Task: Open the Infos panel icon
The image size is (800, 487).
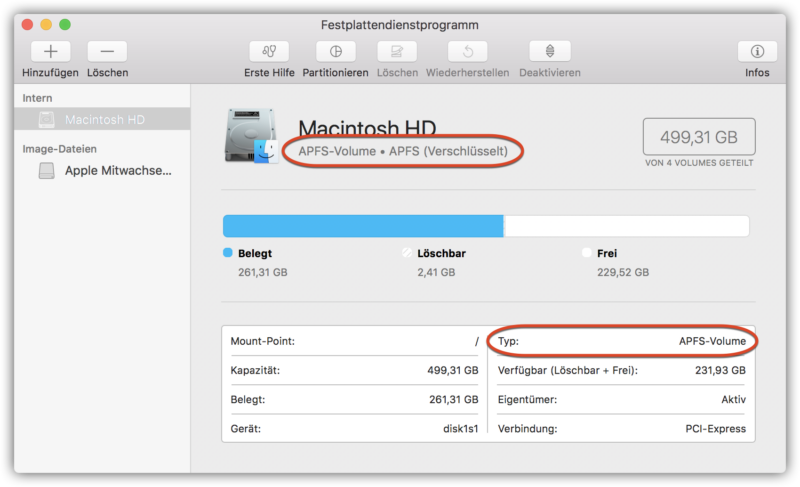Action: click(x=757, y=52)
